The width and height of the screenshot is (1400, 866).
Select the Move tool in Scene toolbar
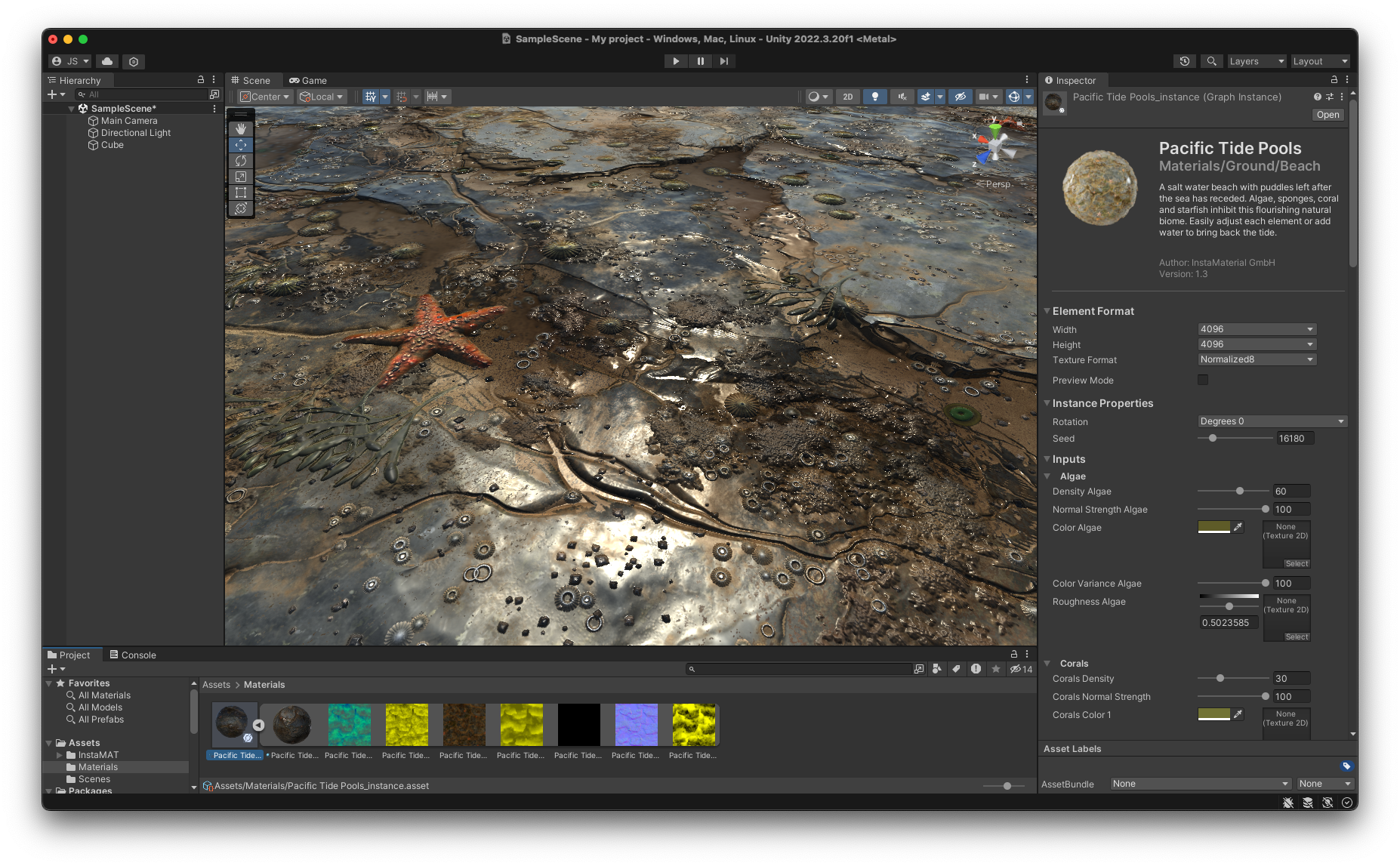pos(241,145)
